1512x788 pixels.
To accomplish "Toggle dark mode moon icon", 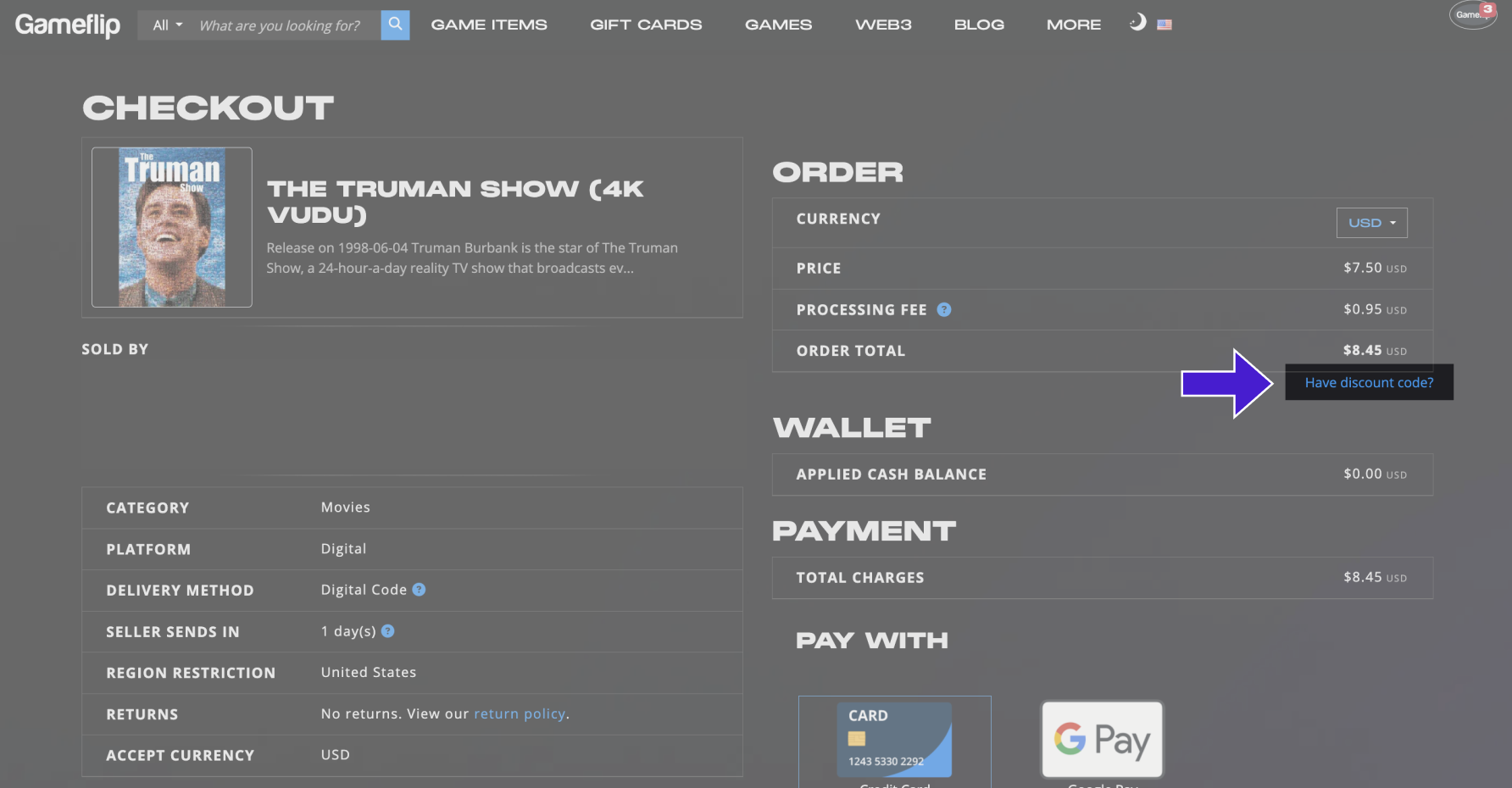I will pyautogui.click(x=1137, y=23).
